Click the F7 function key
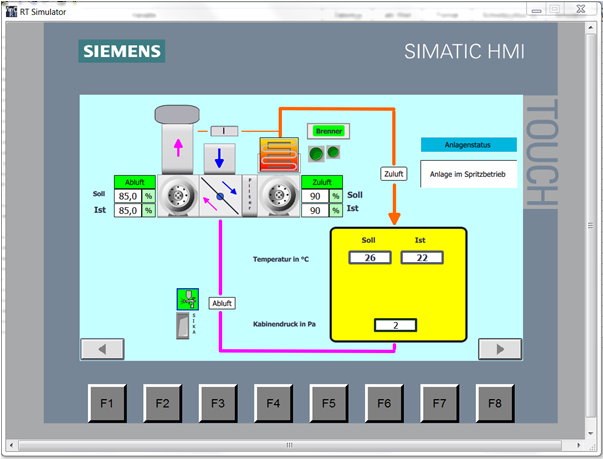Viewport: 603px width, 459px height. point(440,403)
